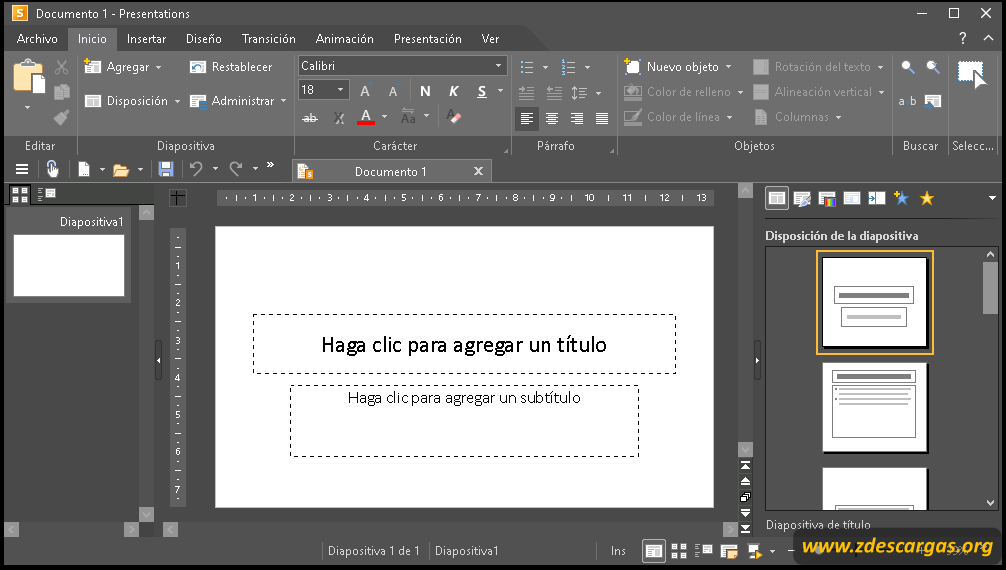
Task: Switch mini sorter to outline view
Action: (x=47, y=193)
